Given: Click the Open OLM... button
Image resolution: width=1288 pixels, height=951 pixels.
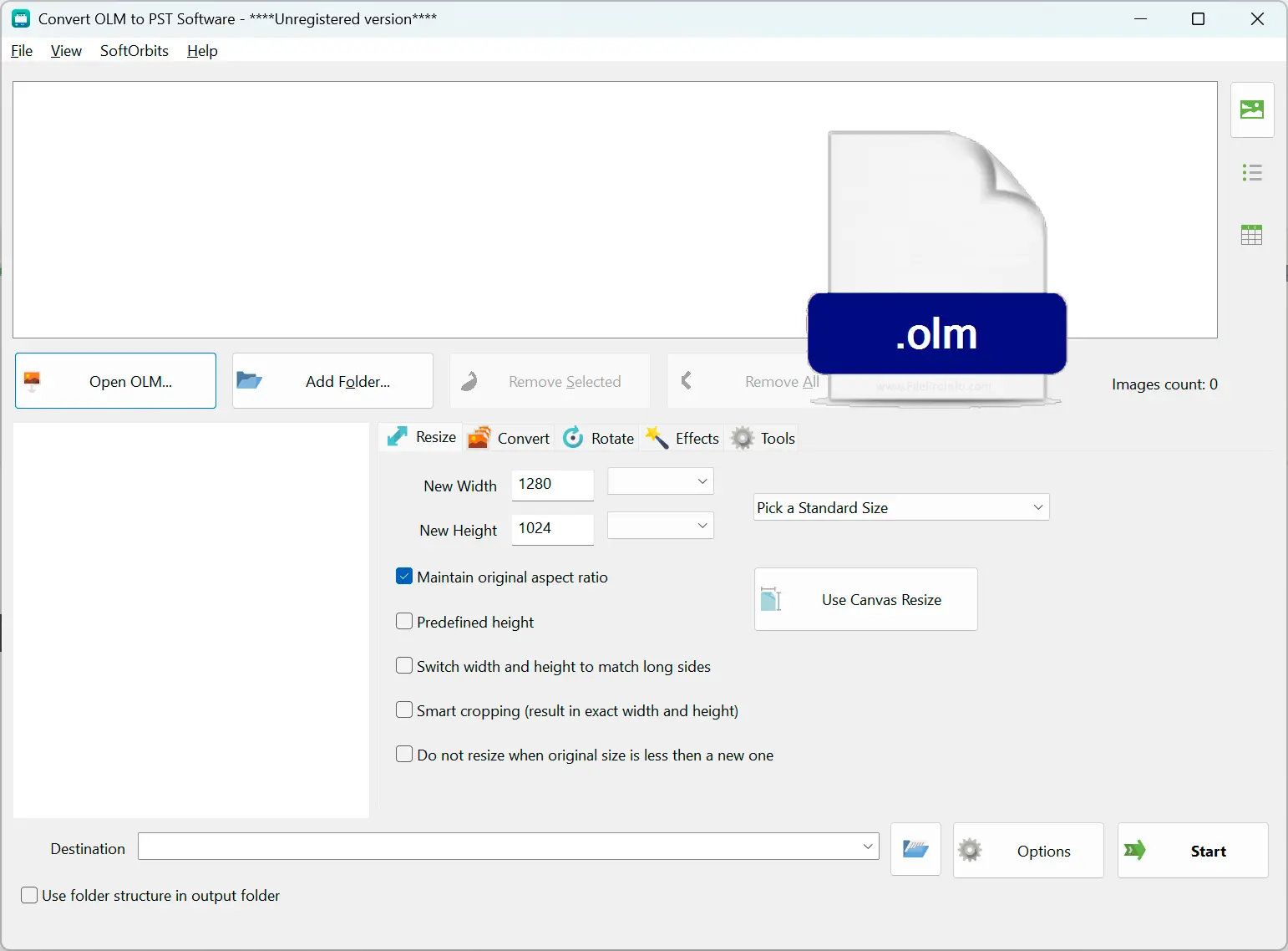Looking at the screenshot, I should (x=115, y=381).
